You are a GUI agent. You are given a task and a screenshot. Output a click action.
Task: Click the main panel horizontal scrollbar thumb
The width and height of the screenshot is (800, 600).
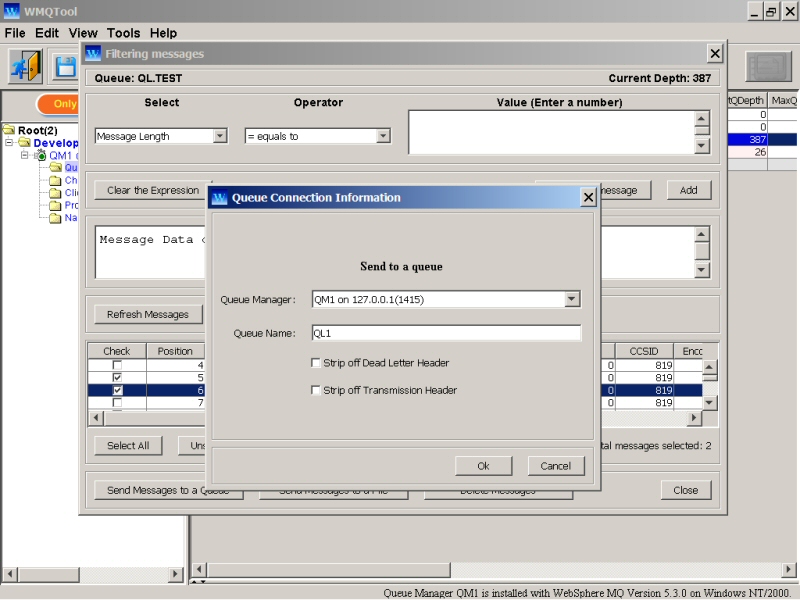pos(329,569)
